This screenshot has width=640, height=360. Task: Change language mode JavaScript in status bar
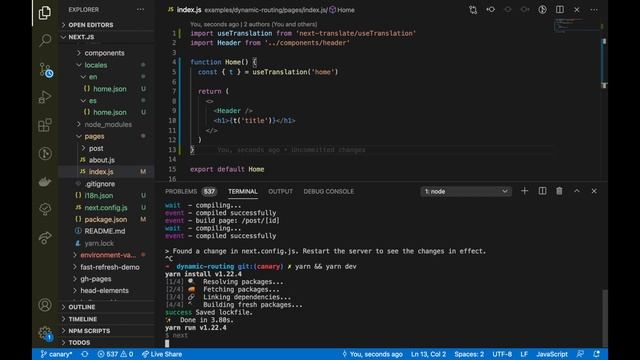tap(552, 354)
